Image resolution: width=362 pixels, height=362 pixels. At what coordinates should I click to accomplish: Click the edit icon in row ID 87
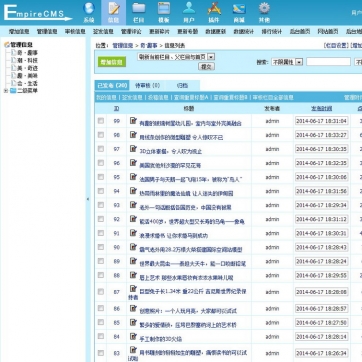pos(133,289)
